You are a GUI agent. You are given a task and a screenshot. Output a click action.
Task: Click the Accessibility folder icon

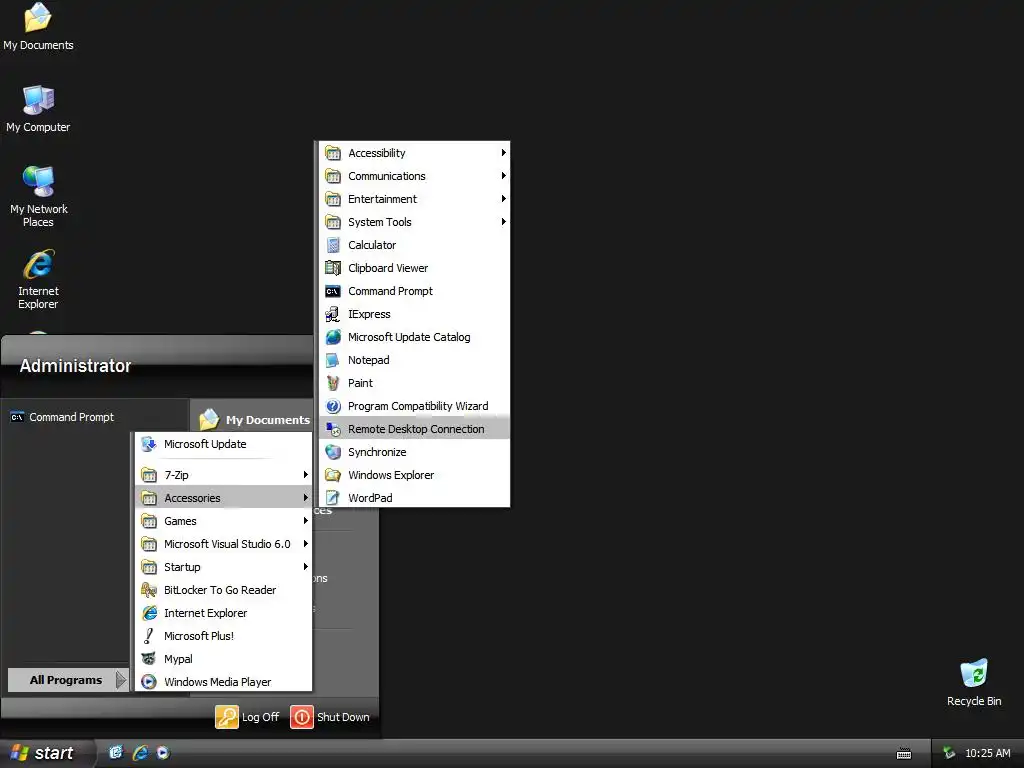[333, 153]
